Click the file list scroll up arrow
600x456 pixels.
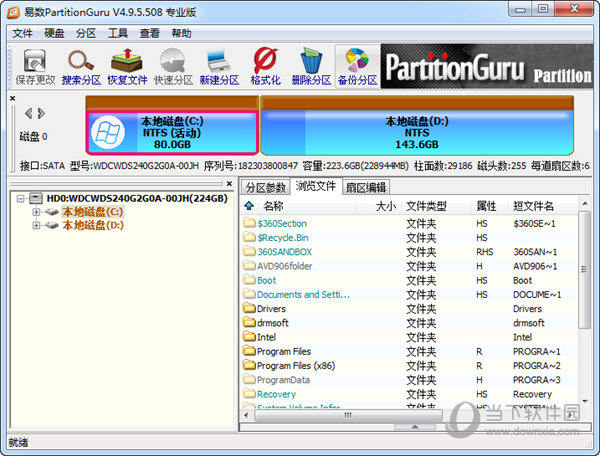pyautogui.click(x=585, y=204)
